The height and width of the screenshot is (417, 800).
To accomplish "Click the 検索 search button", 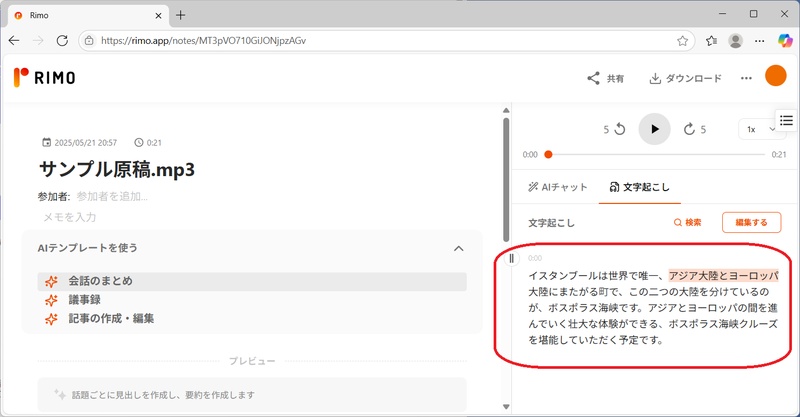I will 688,223.
